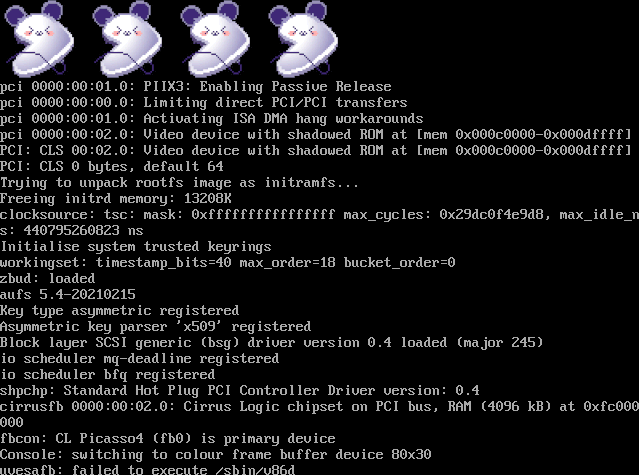Click the 'workingset: timestamp_bits=40' line

[x=227, y=263]
